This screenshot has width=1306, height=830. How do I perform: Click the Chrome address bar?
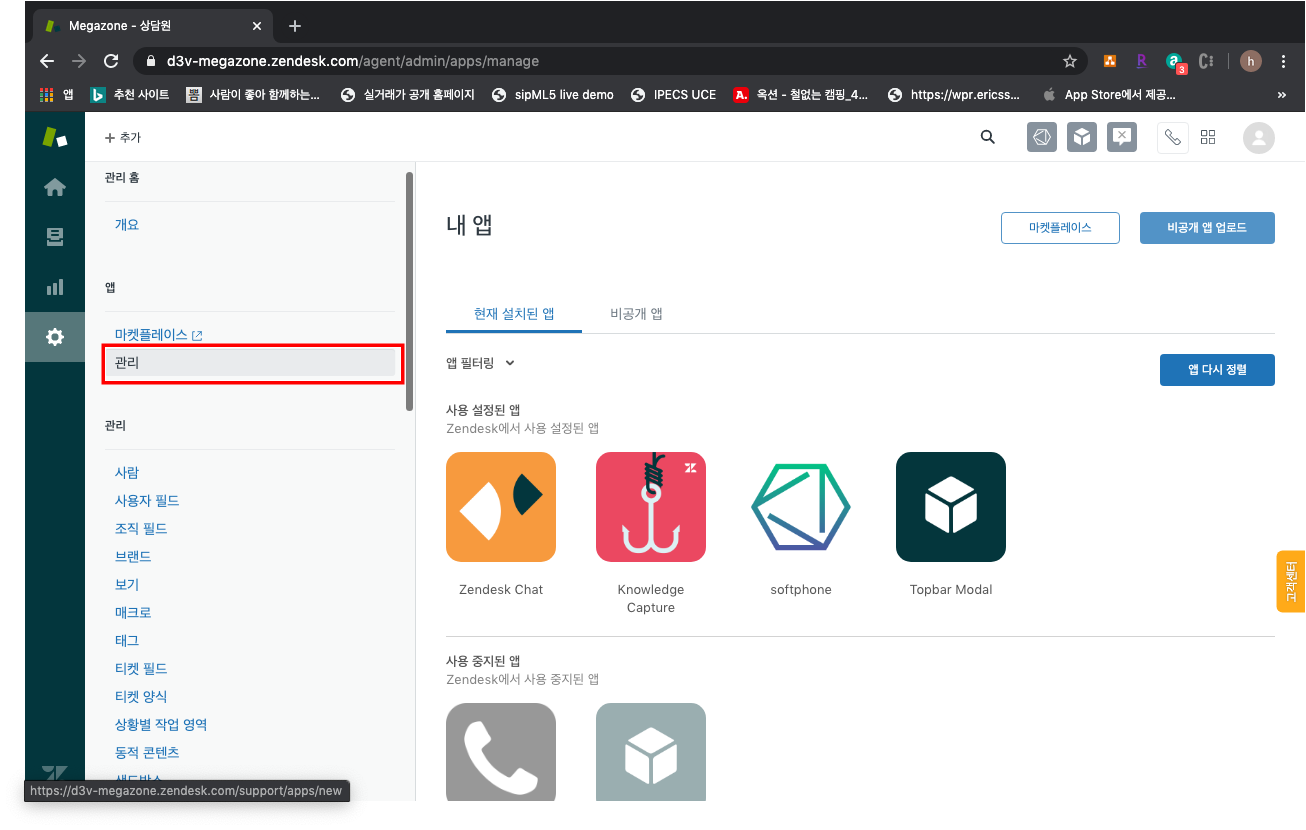(x=610, y=61)
